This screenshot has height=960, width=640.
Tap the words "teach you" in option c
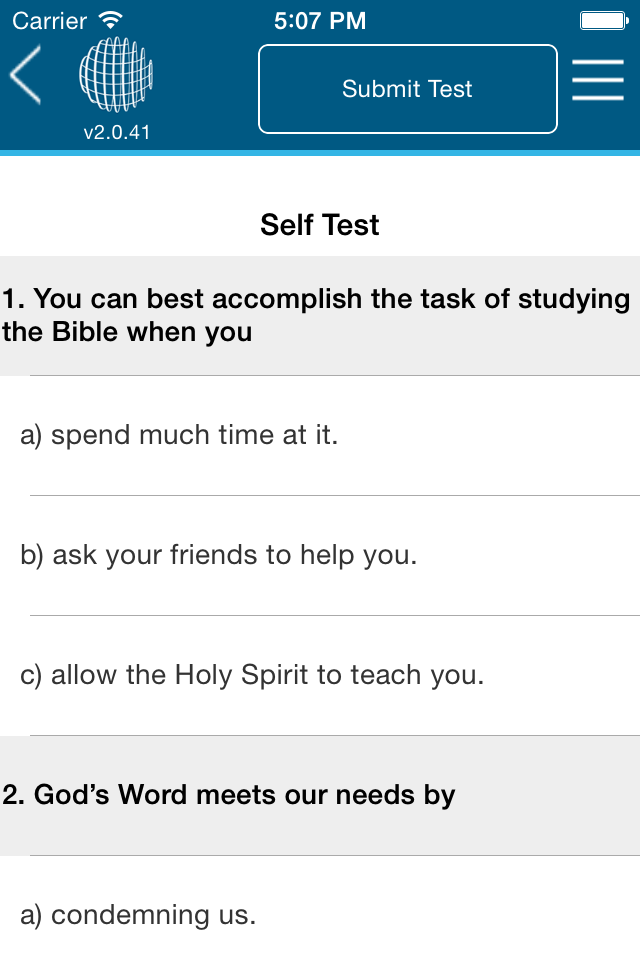417,675
